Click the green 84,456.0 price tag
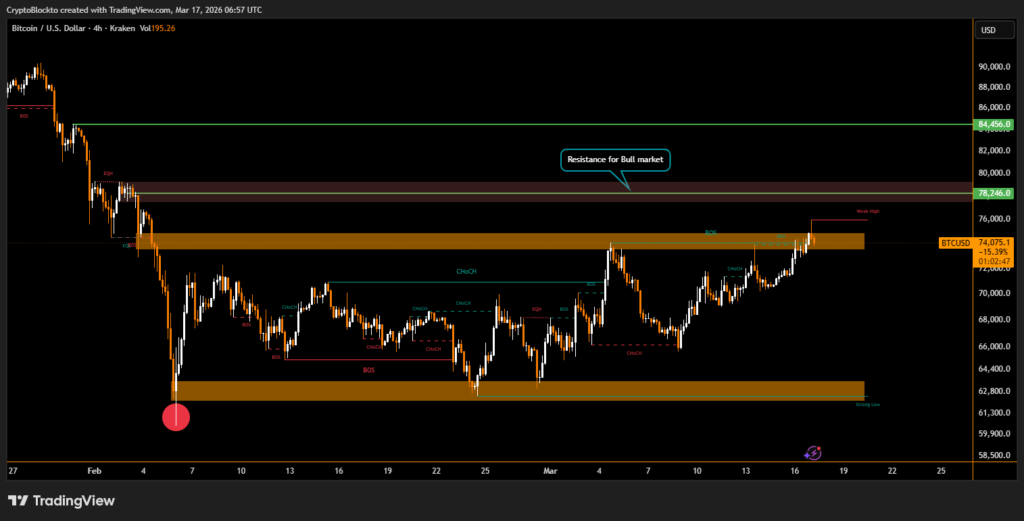The image size is (1024, 521). 994,124
